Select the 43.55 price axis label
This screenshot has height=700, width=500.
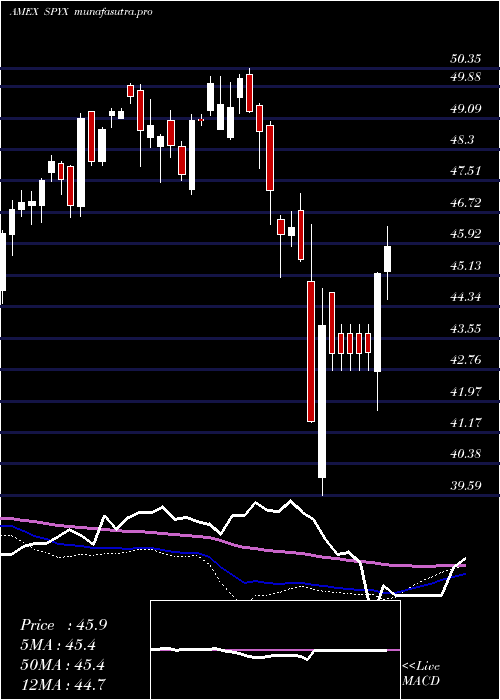[x=464, y=329]
